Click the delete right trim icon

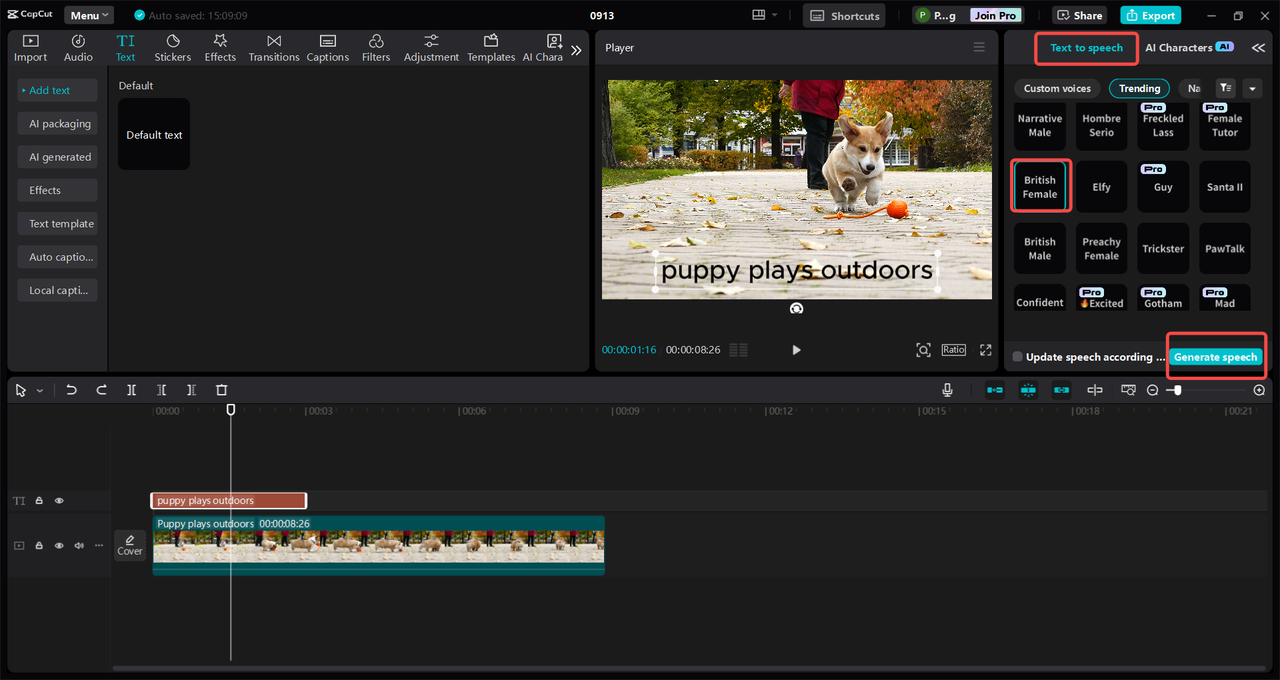[191, 390]
